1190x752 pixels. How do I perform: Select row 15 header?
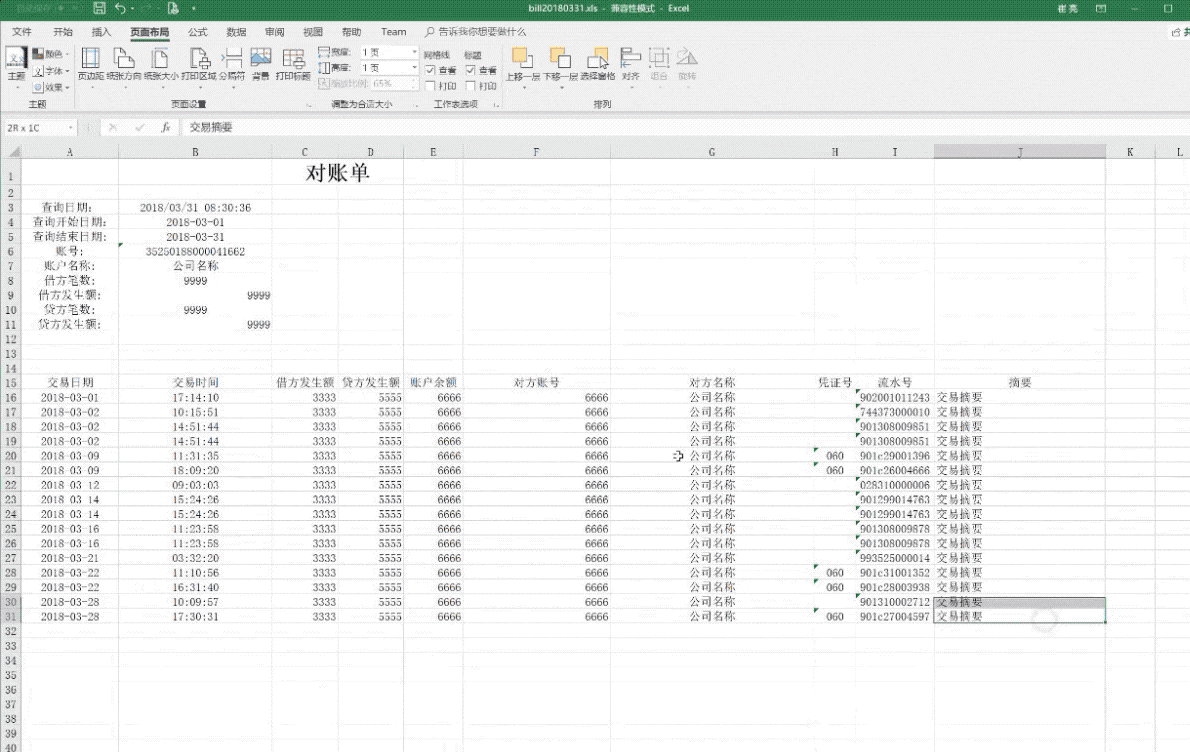pos(11,382)
